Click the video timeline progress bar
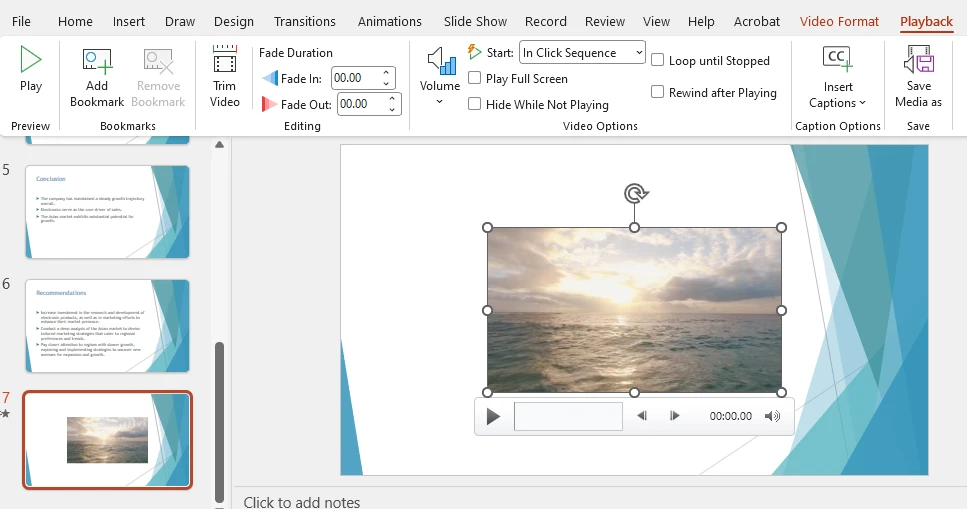The image size is (967, 509). click(x=568, y=416)
